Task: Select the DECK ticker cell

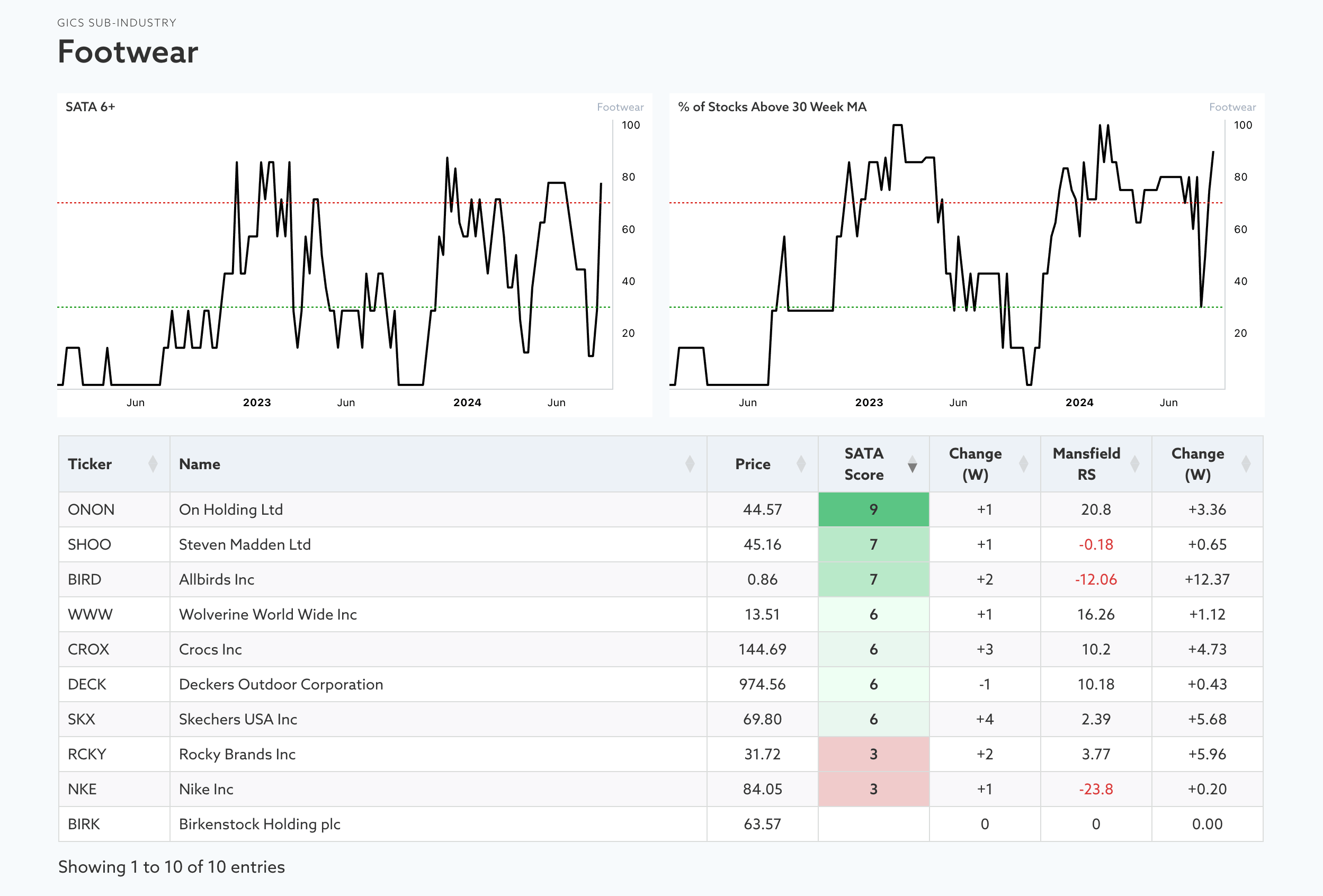Action: (x=114, y=684)
